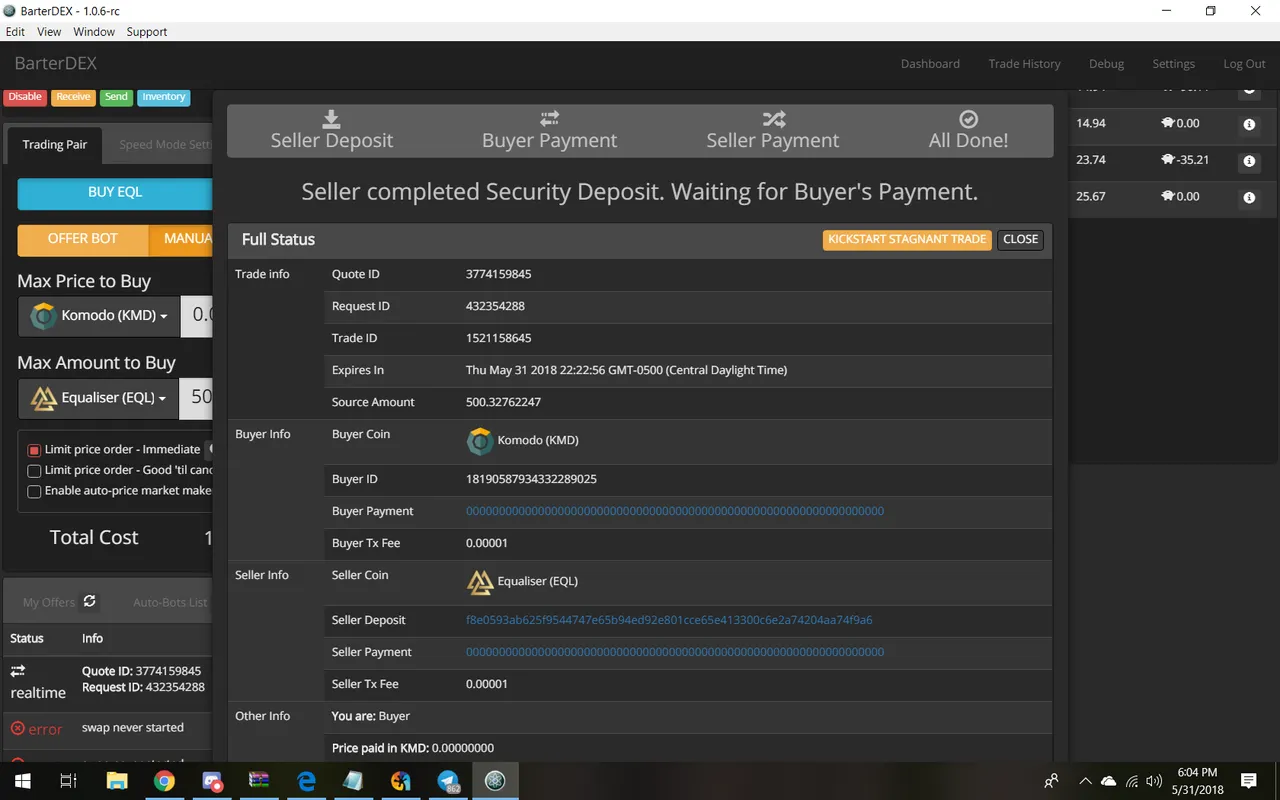Click the Buyer Payment exchange arrows icon
The width and height of the screenshot is (1280, 800).
[549, 119]
